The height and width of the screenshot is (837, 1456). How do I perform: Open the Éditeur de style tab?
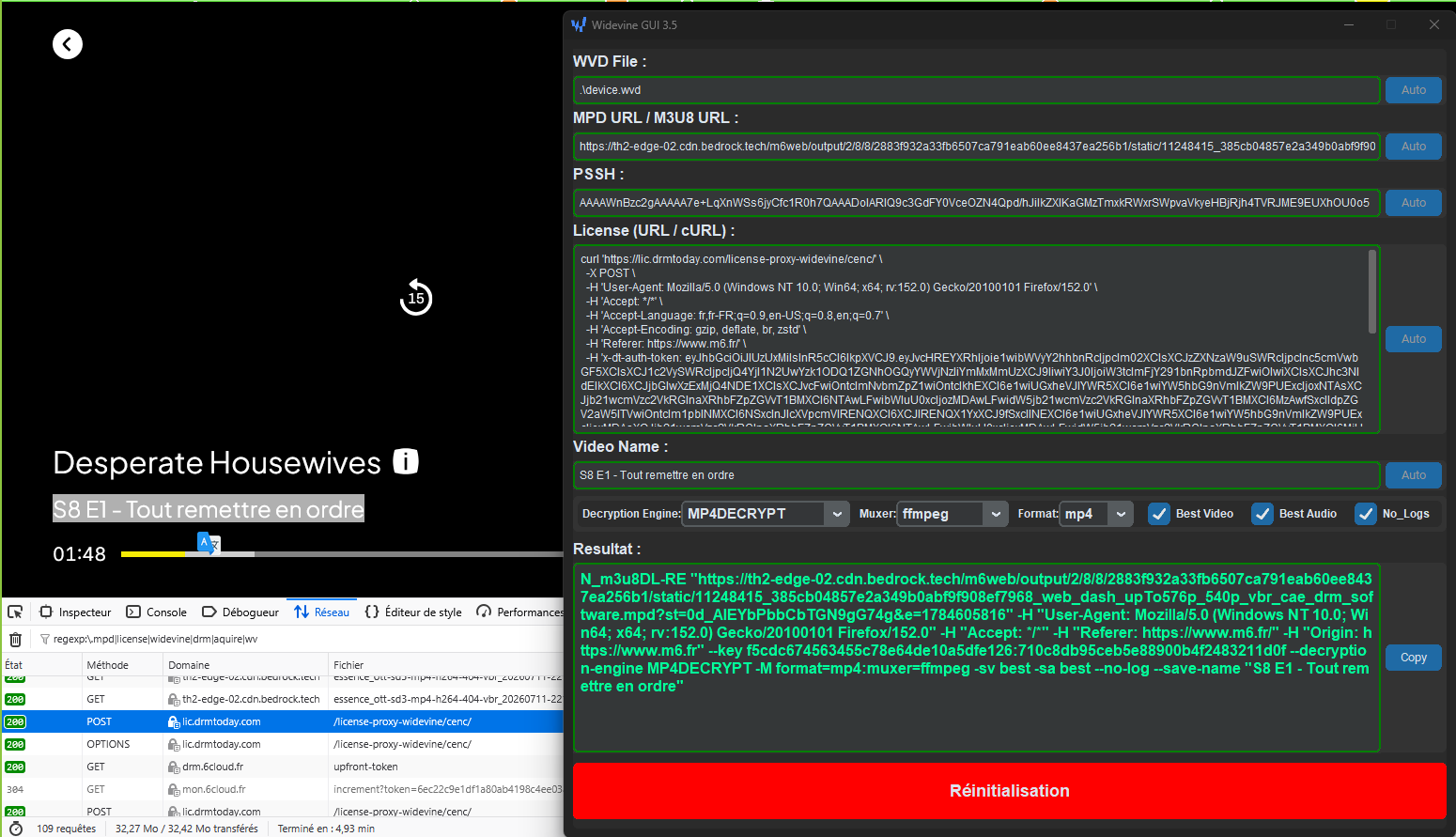point(413,612)
